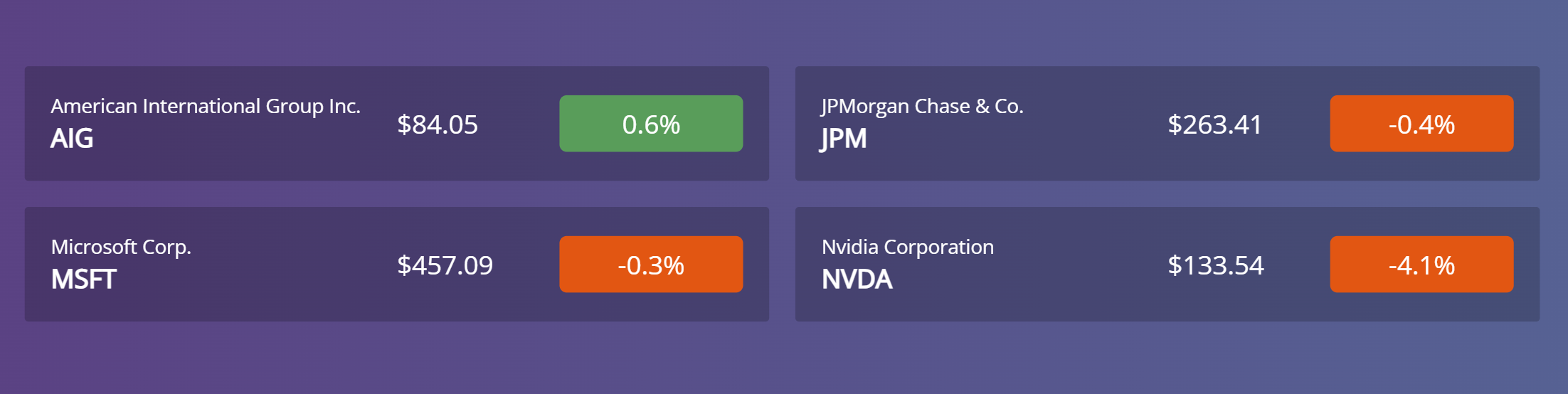
Task: Click the $84.05 AIG price
Action: coord(438,124)
